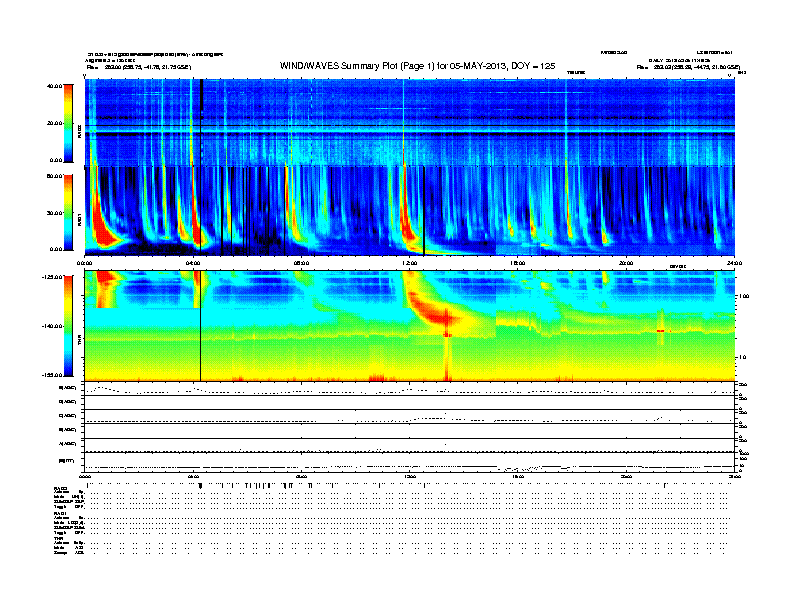Select the 30.00 label on RAD1 color scale
This screenshot has height=612, width=792.
tap(54, 213)
